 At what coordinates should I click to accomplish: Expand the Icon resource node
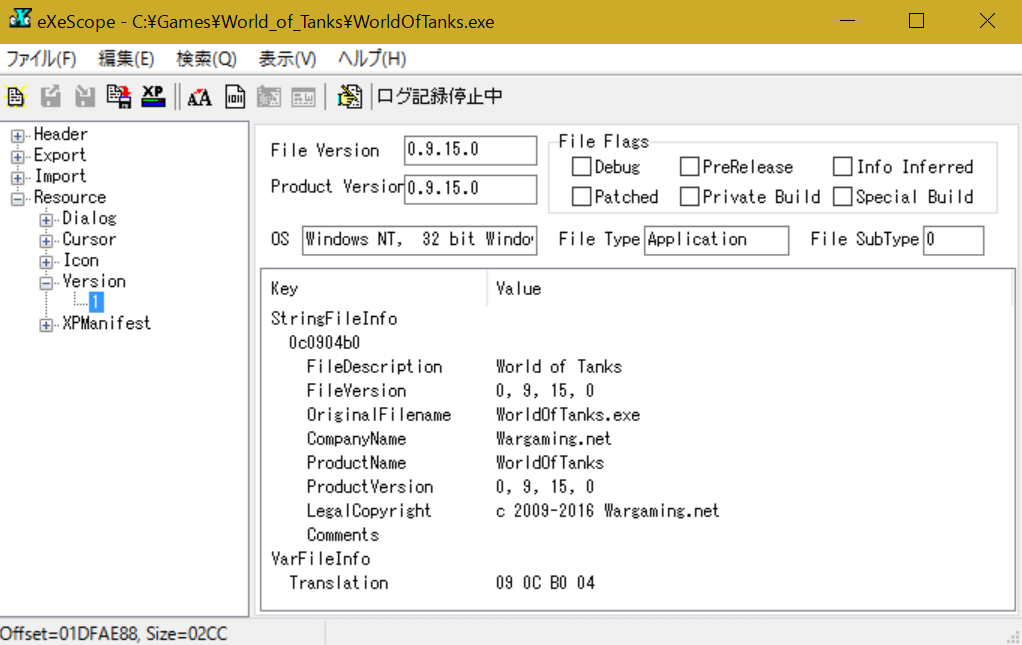click(x=46, y=261)
